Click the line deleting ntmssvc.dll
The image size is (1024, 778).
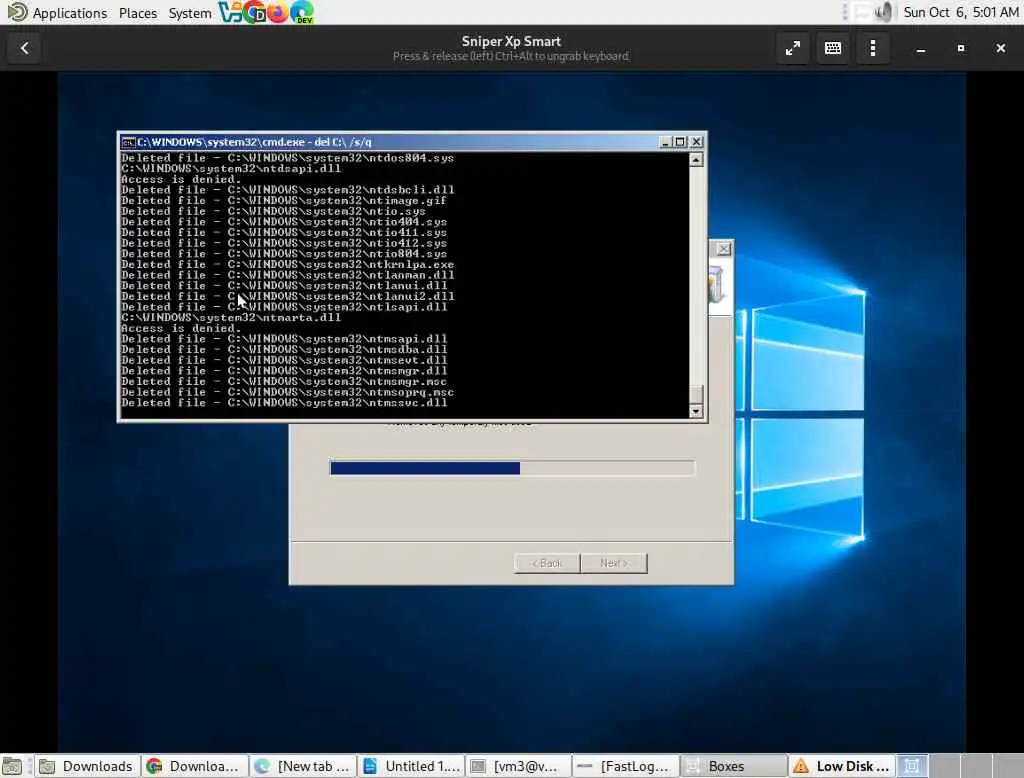click(284, 403)
